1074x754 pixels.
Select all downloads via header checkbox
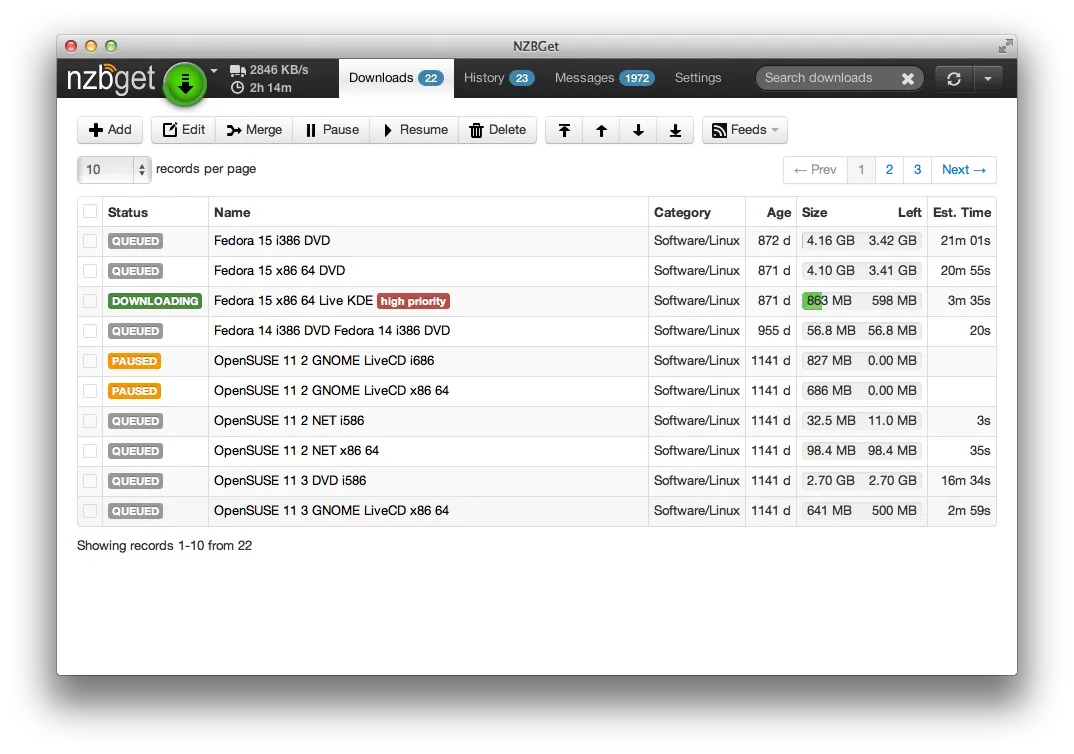[x=89, y=211]
